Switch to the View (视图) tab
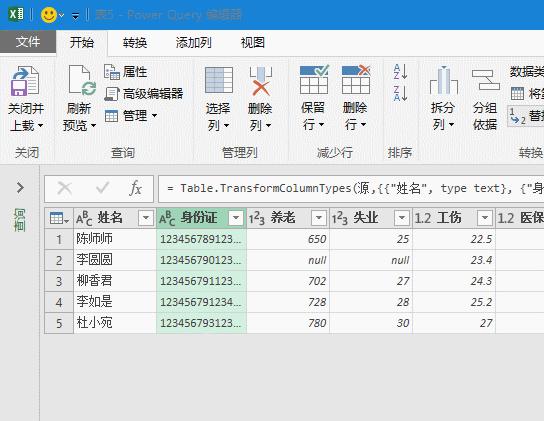 click(253, 43)
